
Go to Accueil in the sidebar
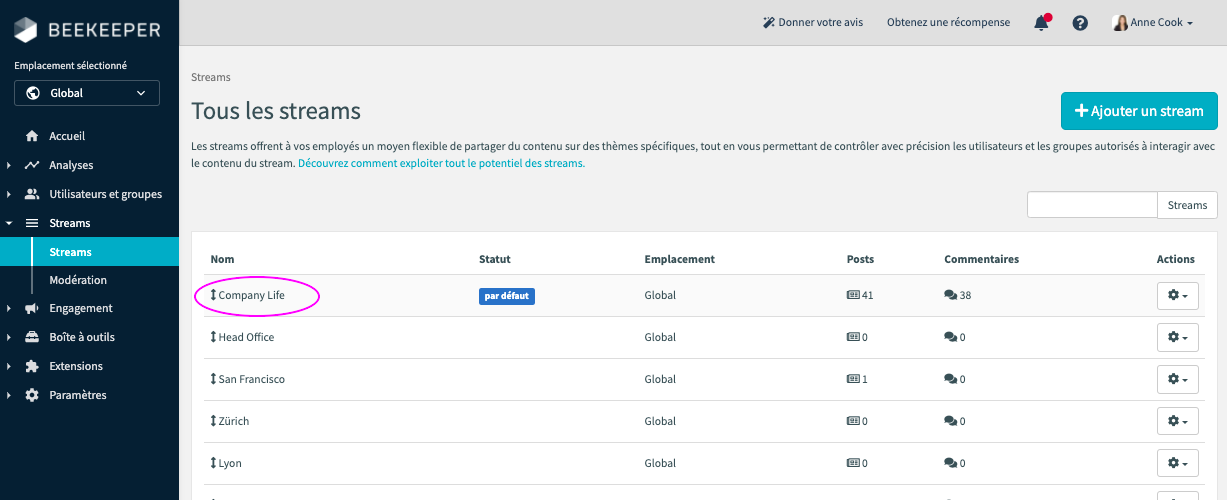pos(67,136)
